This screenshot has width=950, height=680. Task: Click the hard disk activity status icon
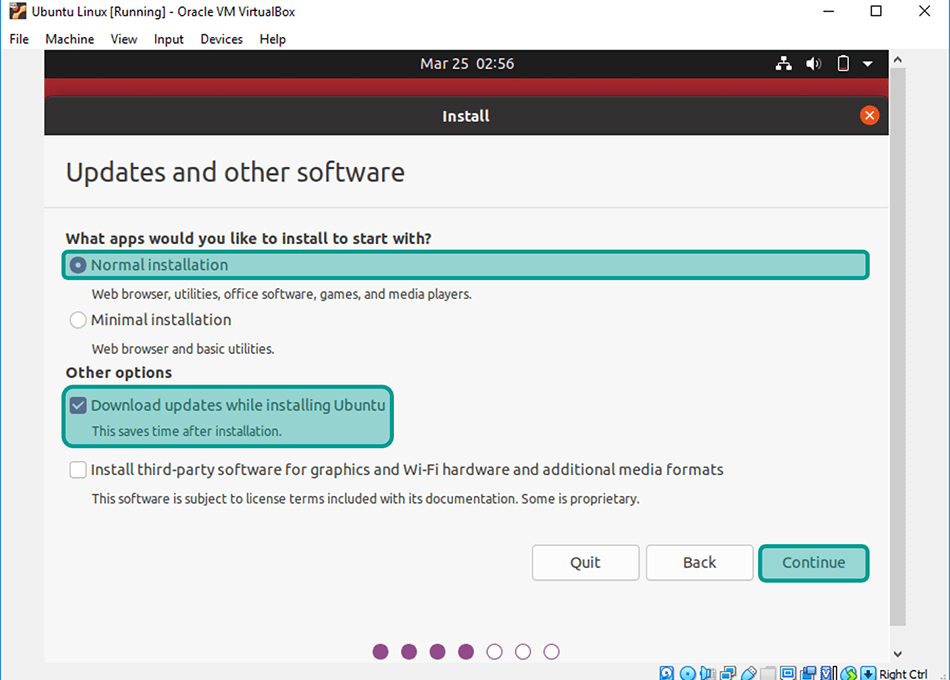click(x=666, y=673)
